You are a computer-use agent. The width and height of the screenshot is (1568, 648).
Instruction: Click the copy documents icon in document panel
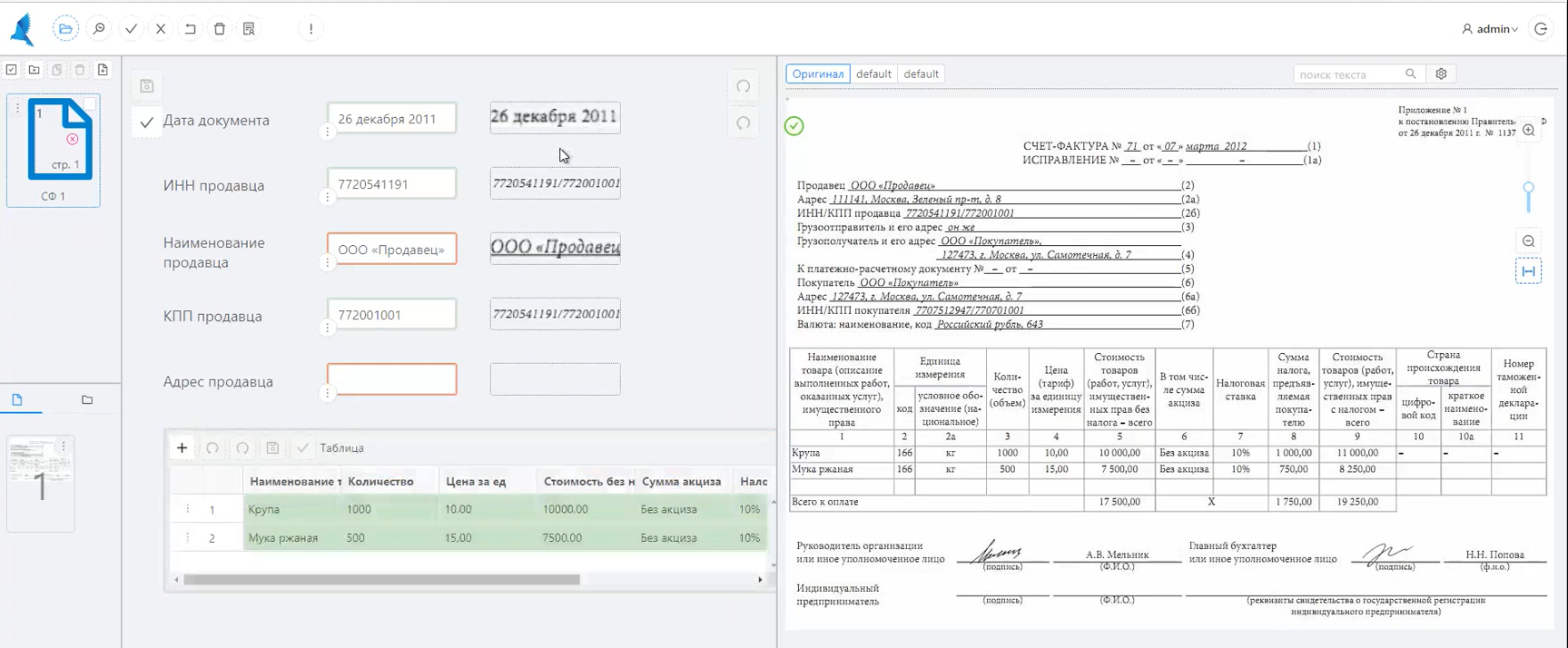(x=57, y=70)
